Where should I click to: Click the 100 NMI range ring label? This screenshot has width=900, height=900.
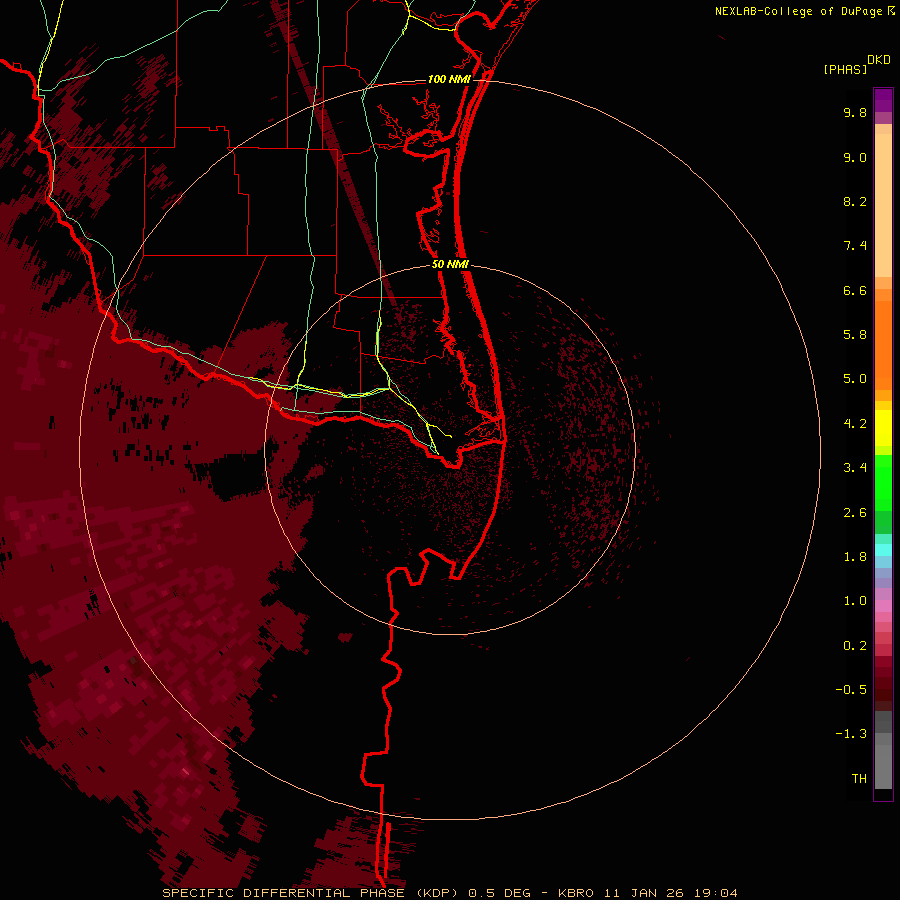tap(449, 79)
